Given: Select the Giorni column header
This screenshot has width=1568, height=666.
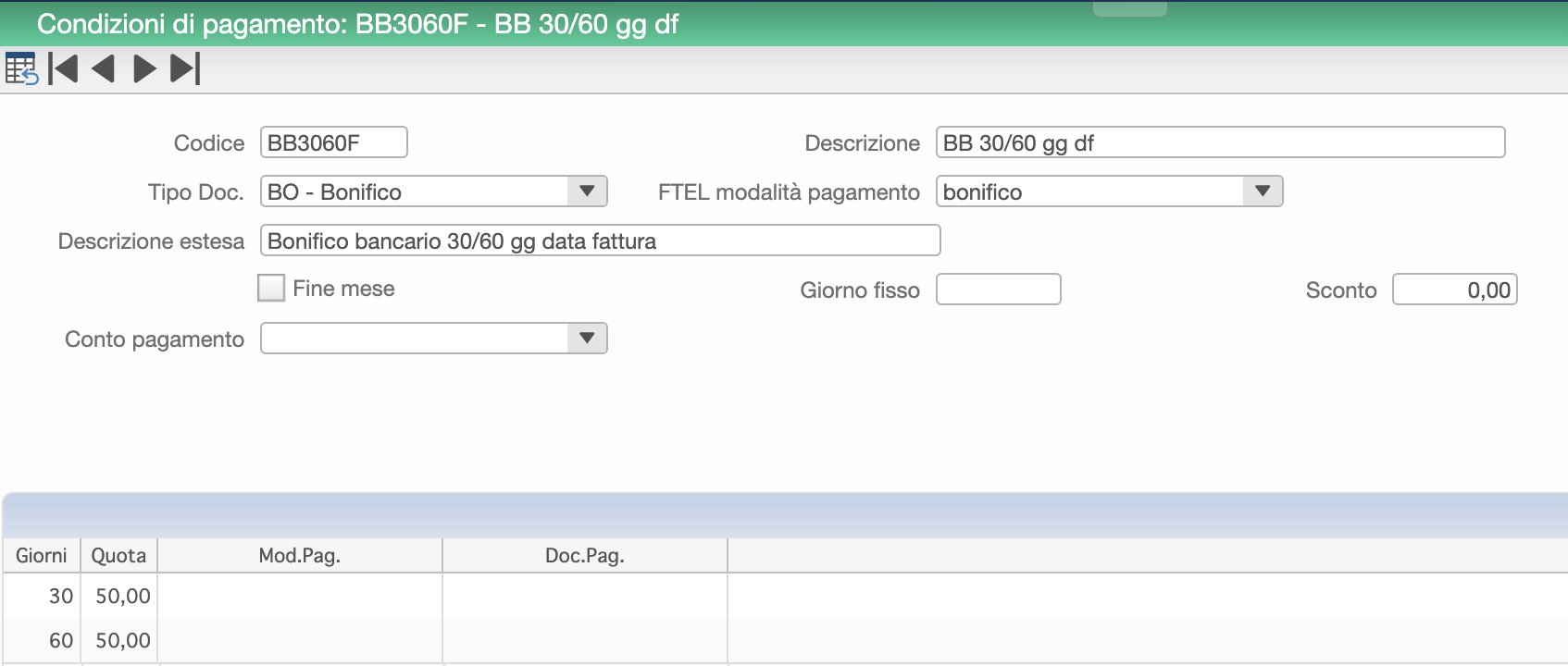Looking at the screenshot, I should [42, 556].
